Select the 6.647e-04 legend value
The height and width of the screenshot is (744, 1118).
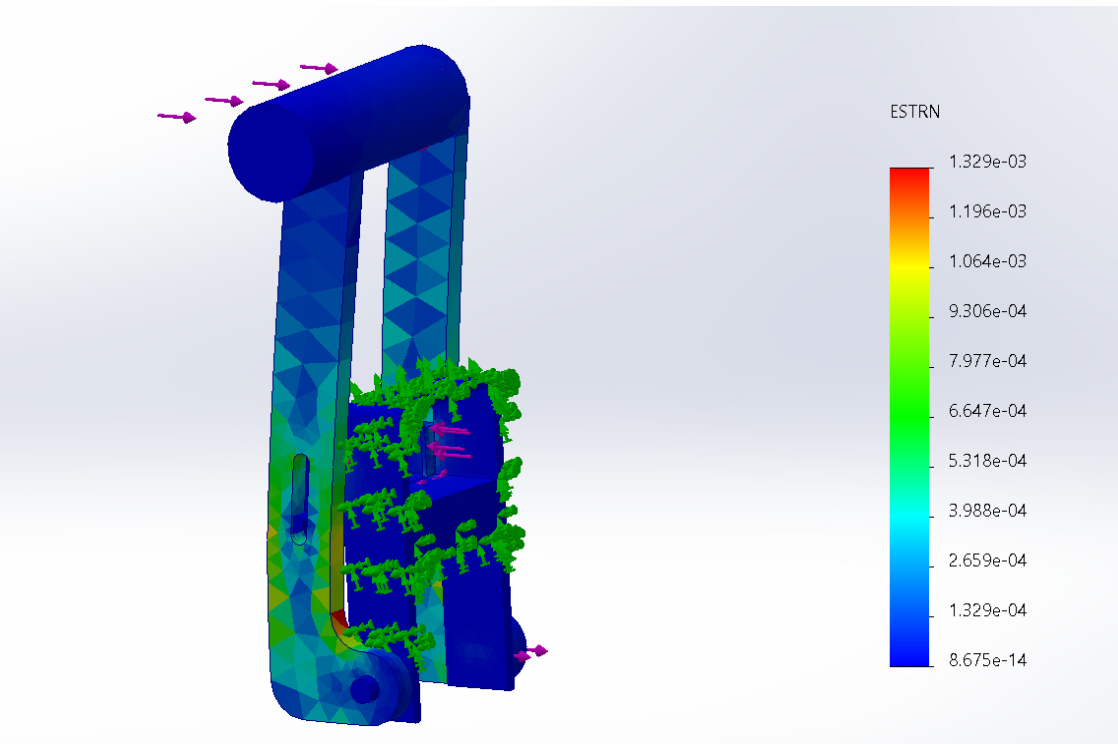coord(988,412)
